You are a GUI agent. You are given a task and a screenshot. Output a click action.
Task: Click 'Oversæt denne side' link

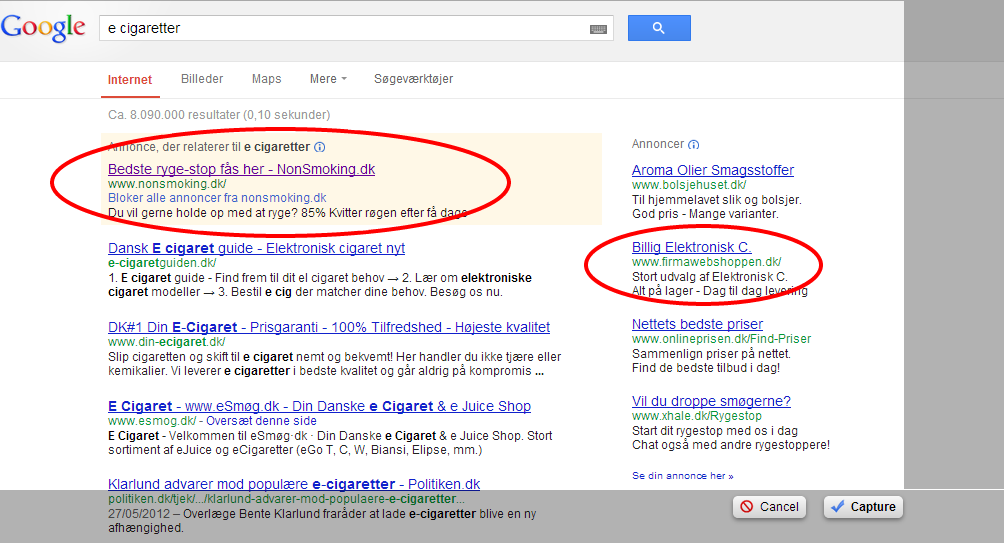[261, 421]
